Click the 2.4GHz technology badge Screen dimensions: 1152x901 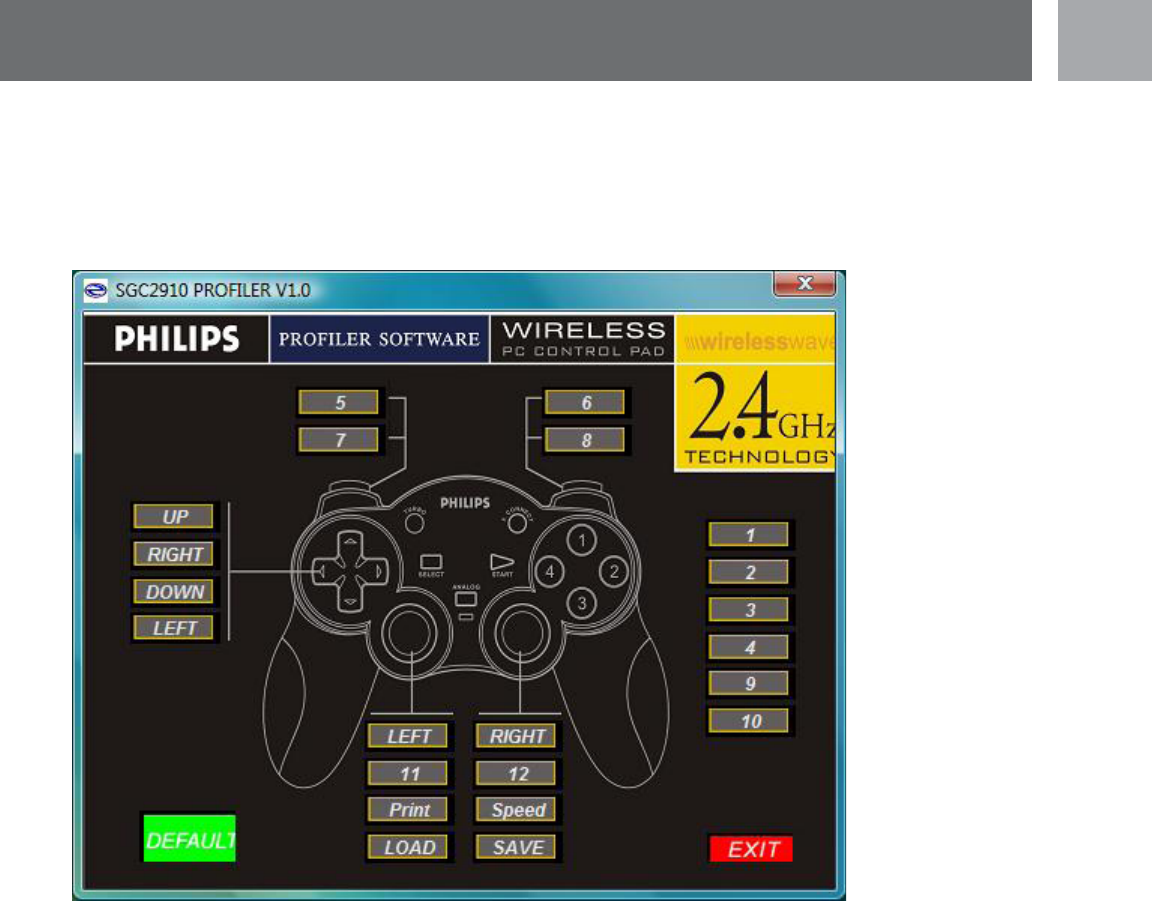[755, 417]
